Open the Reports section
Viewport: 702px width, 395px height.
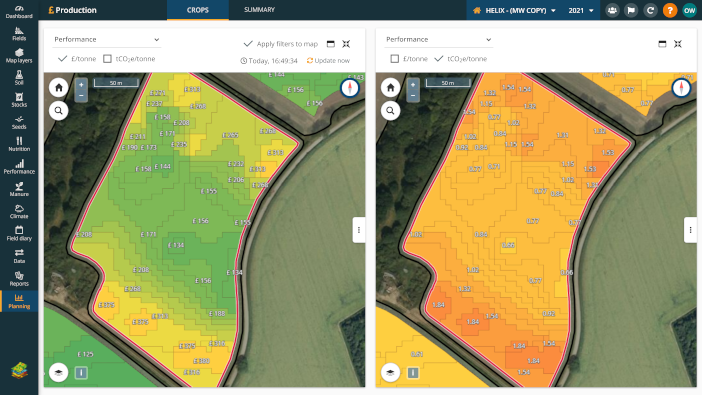click(19, 279)
